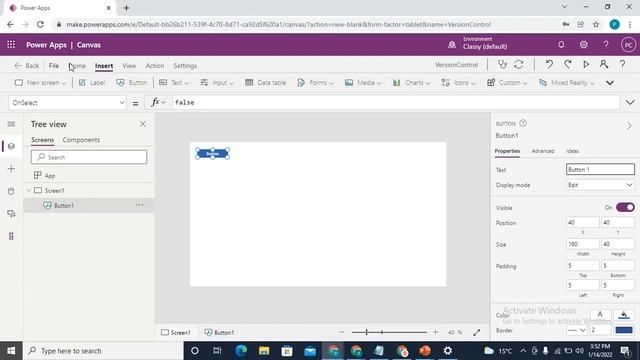This screenshot has width=640, height=360.
Task: Open Windows Start menu
Action: pos(11,351)
